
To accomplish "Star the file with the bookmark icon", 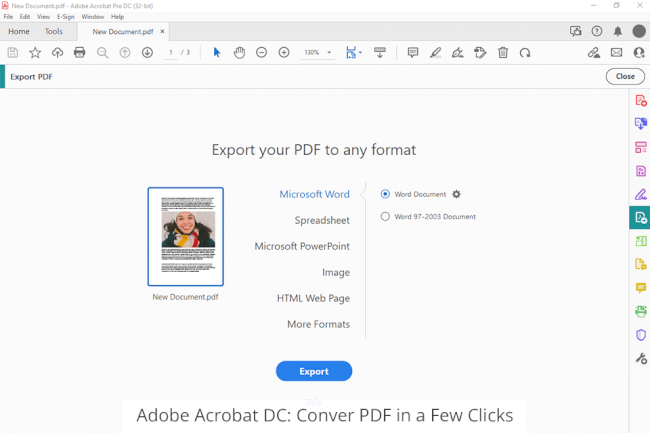I will [x=35, y=53].
